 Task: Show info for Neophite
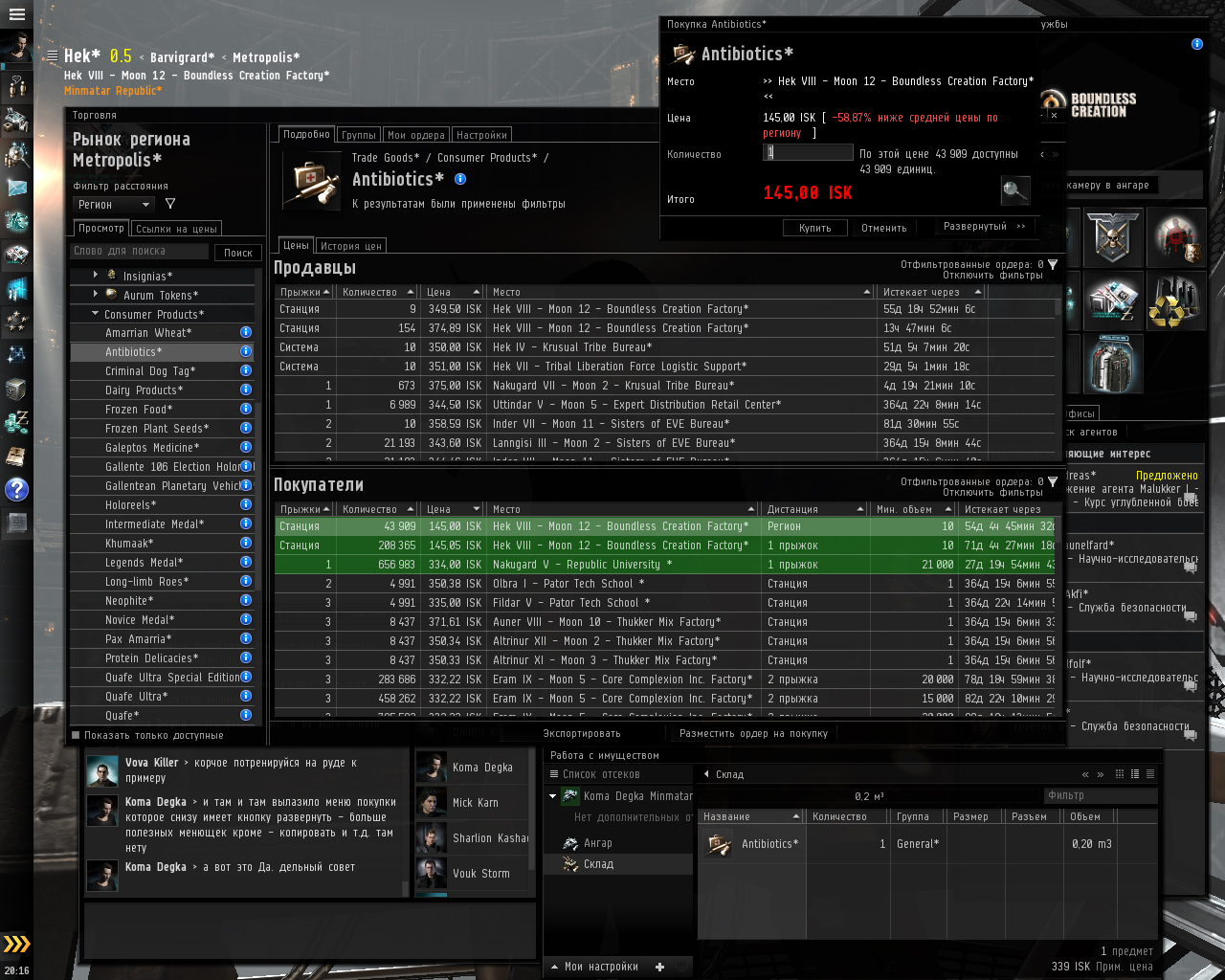click(246, 600)
